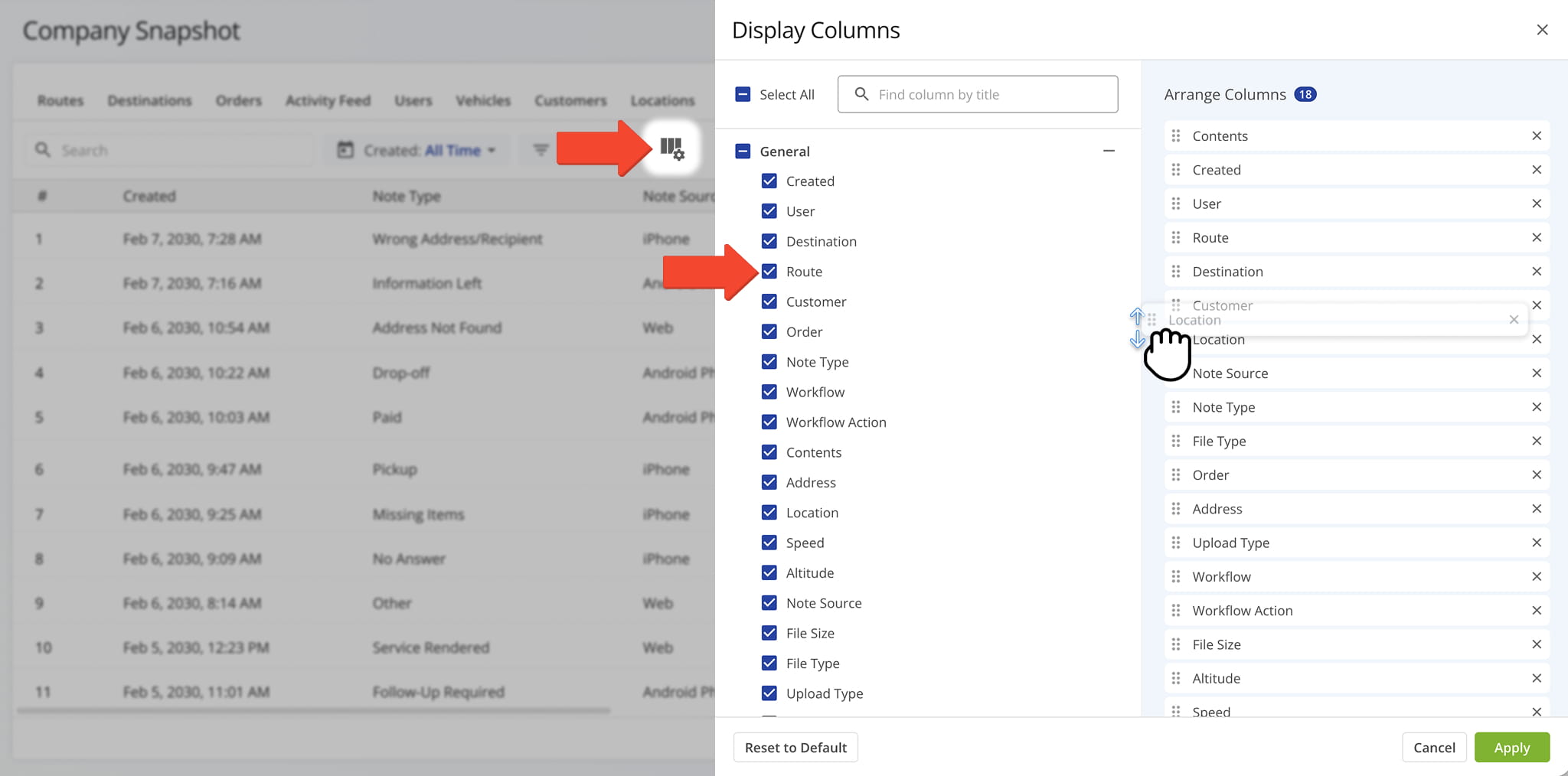Remove Address from Arrange Columns
Image resolution: width=1568 pixels, height=776 pixels.
(1536, 509)
